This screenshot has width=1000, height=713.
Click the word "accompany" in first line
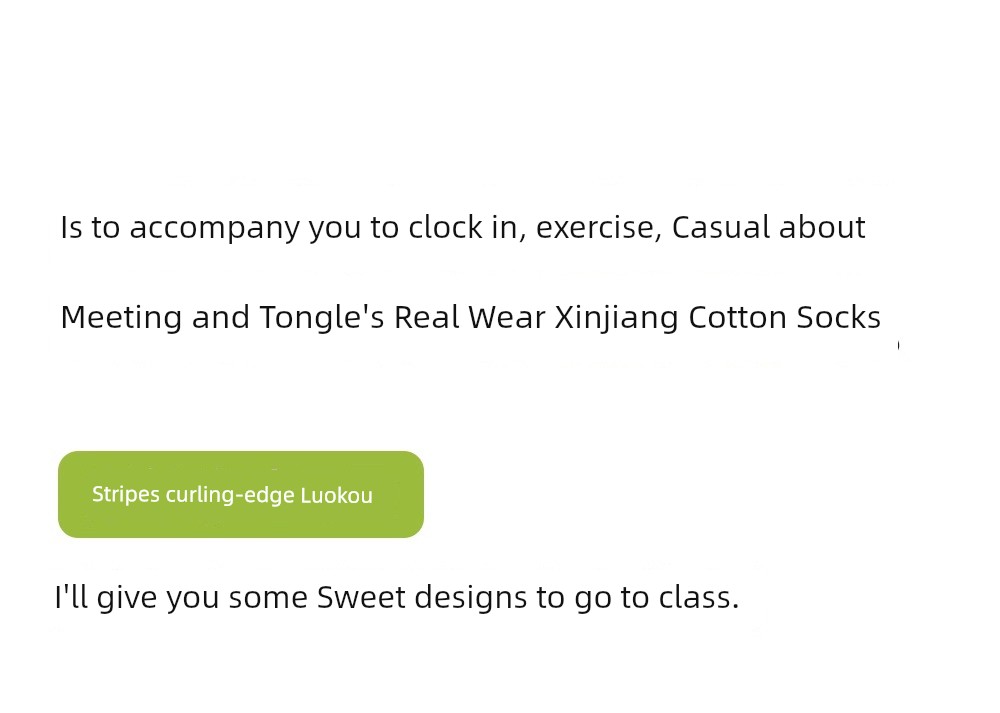[x=214, y=228]
